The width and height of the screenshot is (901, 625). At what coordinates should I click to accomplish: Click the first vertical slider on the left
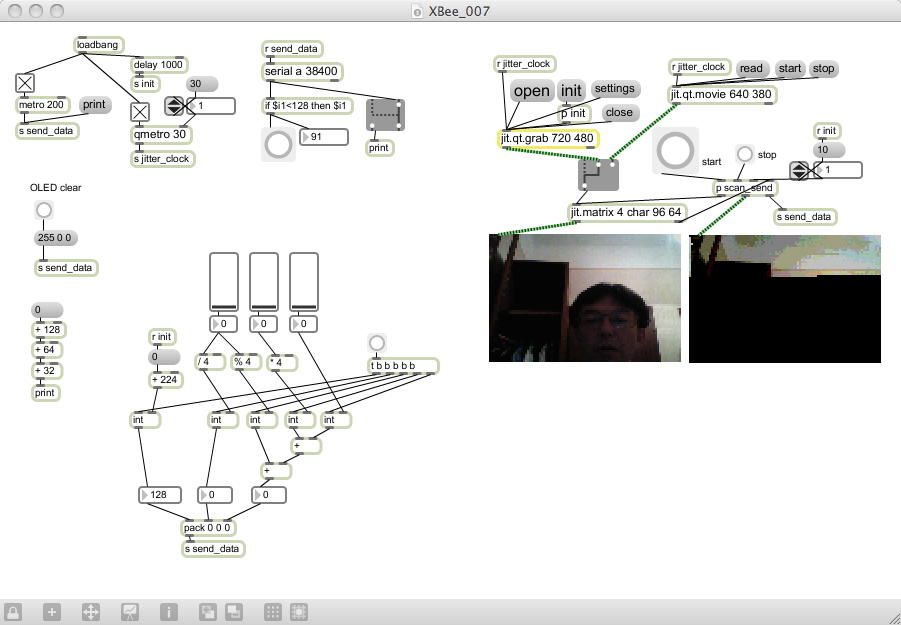pos(224,283)
